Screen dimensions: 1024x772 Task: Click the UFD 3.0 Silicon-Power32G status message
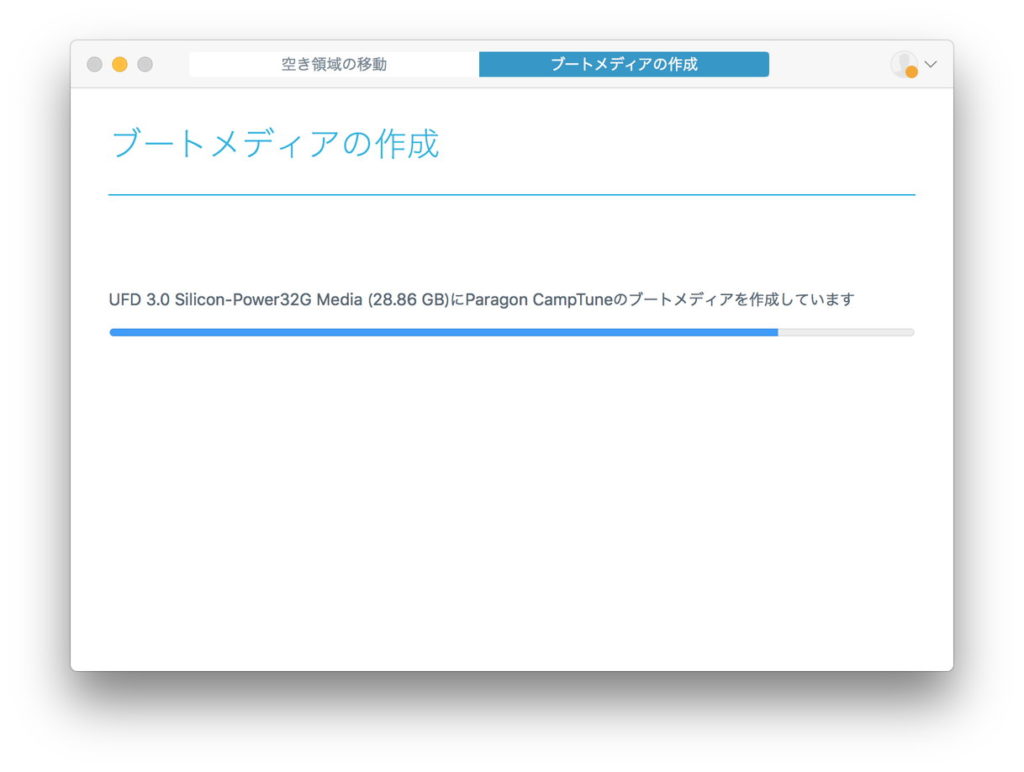point(481,300)
